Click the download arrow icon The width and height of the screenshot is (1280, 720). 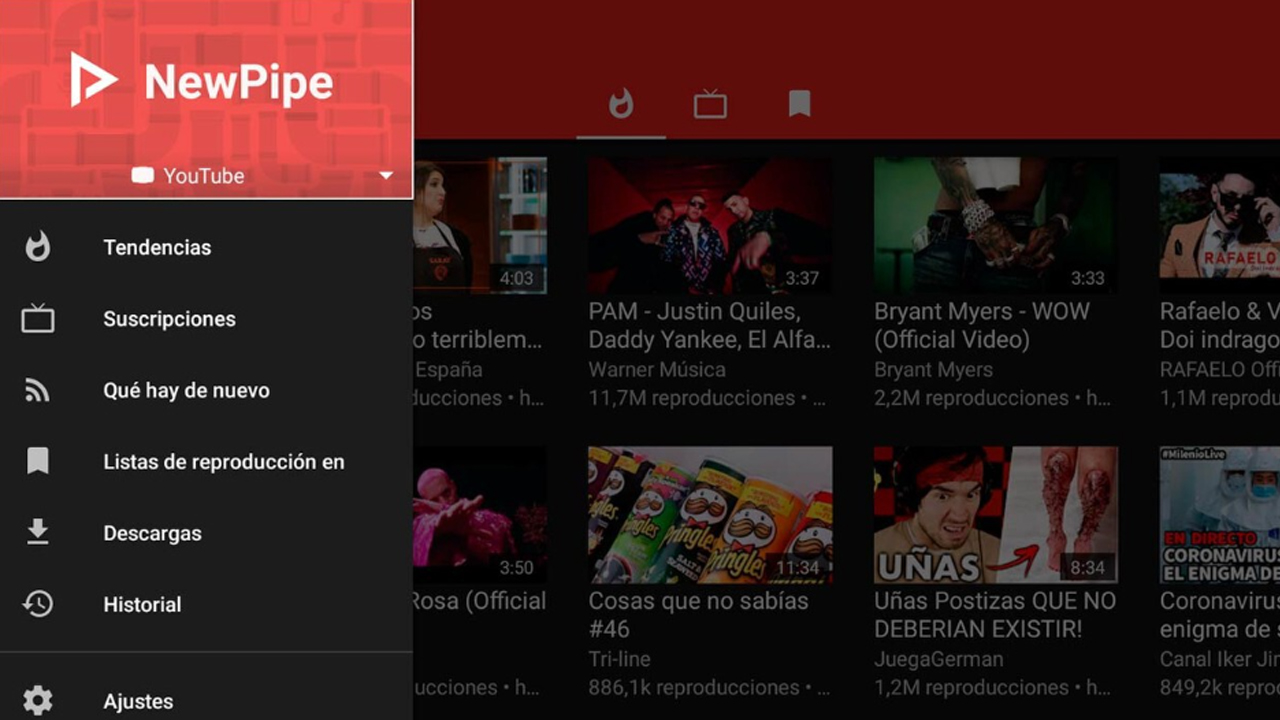[38, 532]
